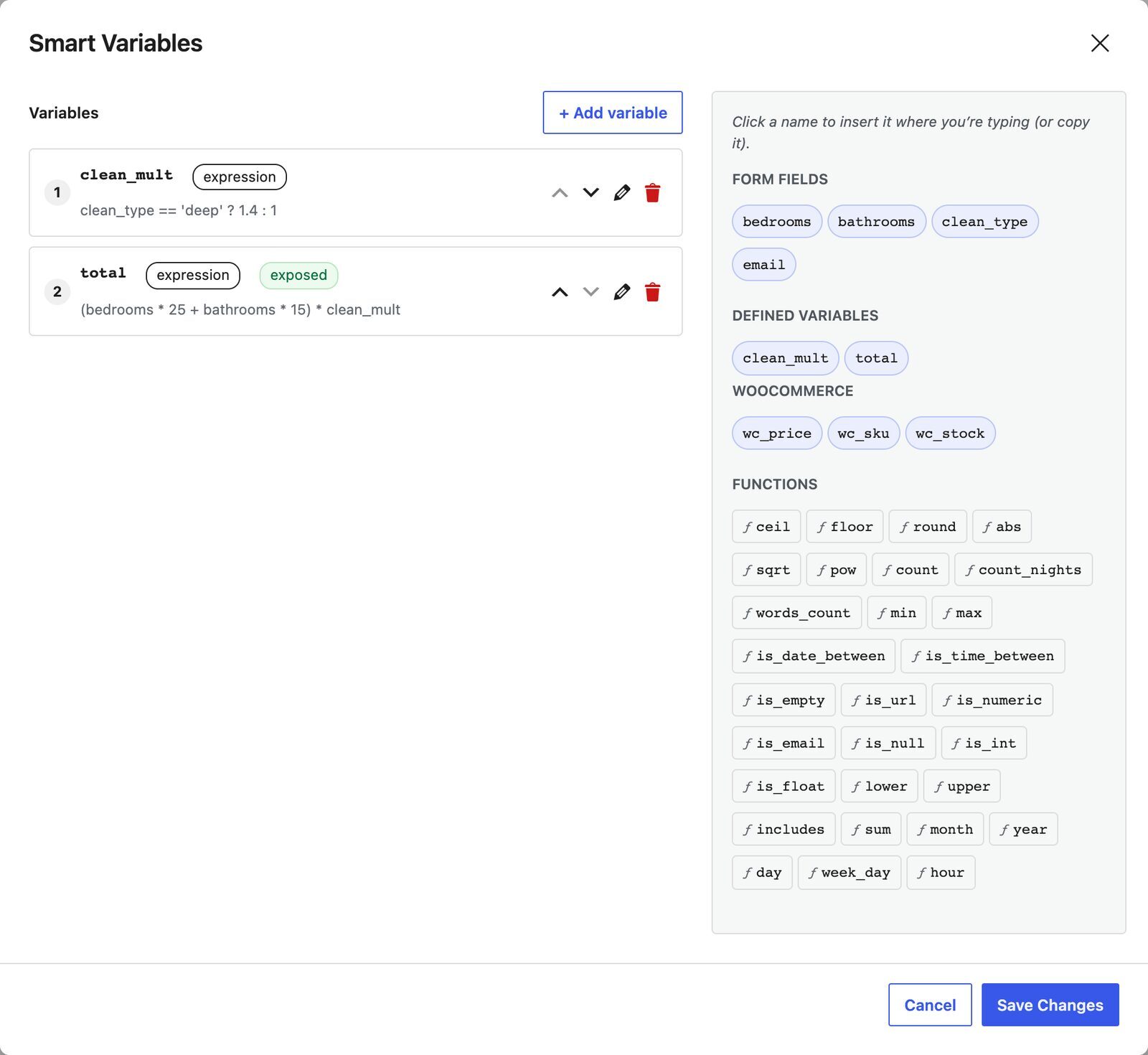The image size is (1148, 1055).
Task: Delete the total variable
Action: point(652,291)
